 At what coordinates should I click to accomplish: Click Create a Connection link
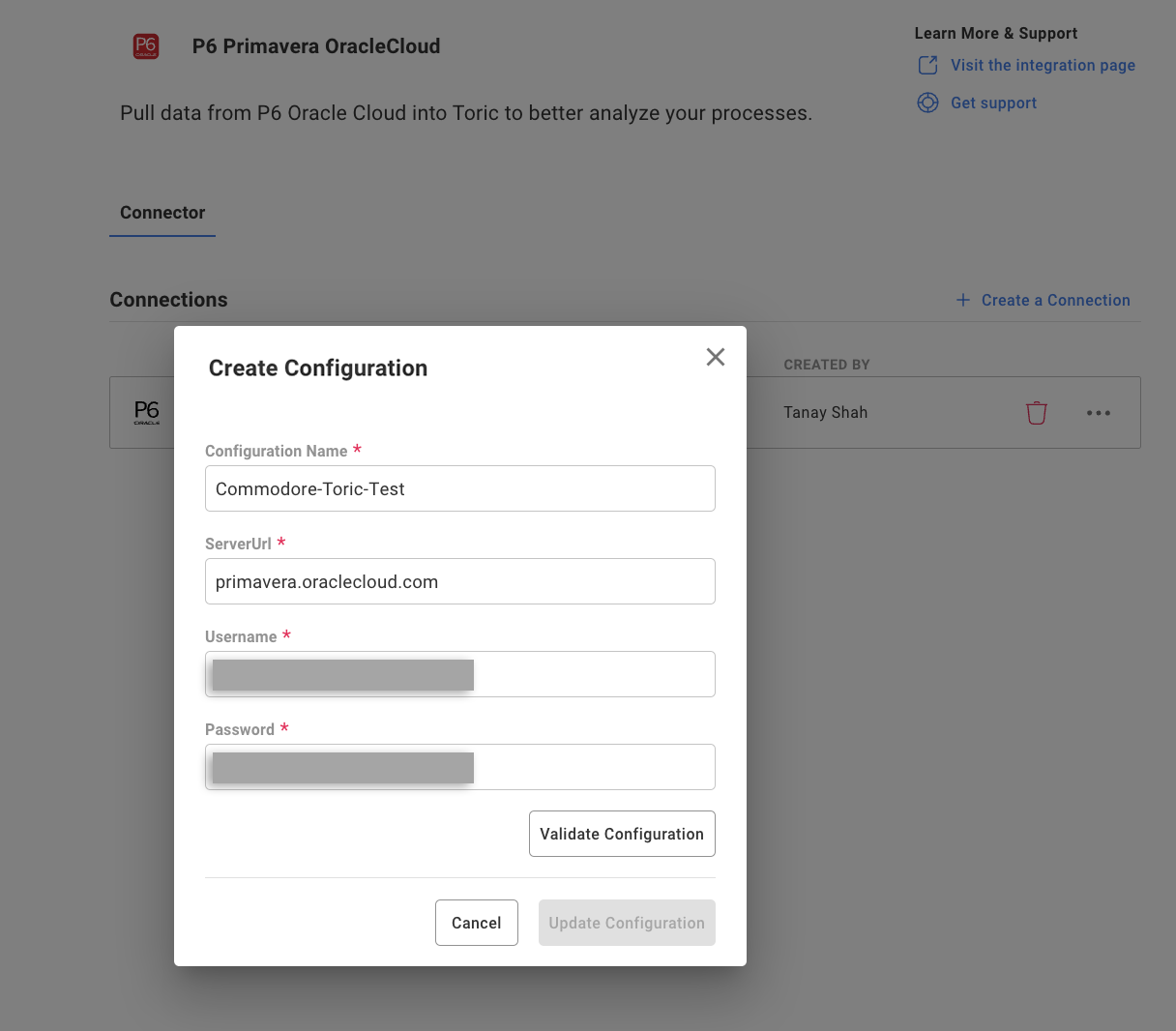coord(1055,300)
